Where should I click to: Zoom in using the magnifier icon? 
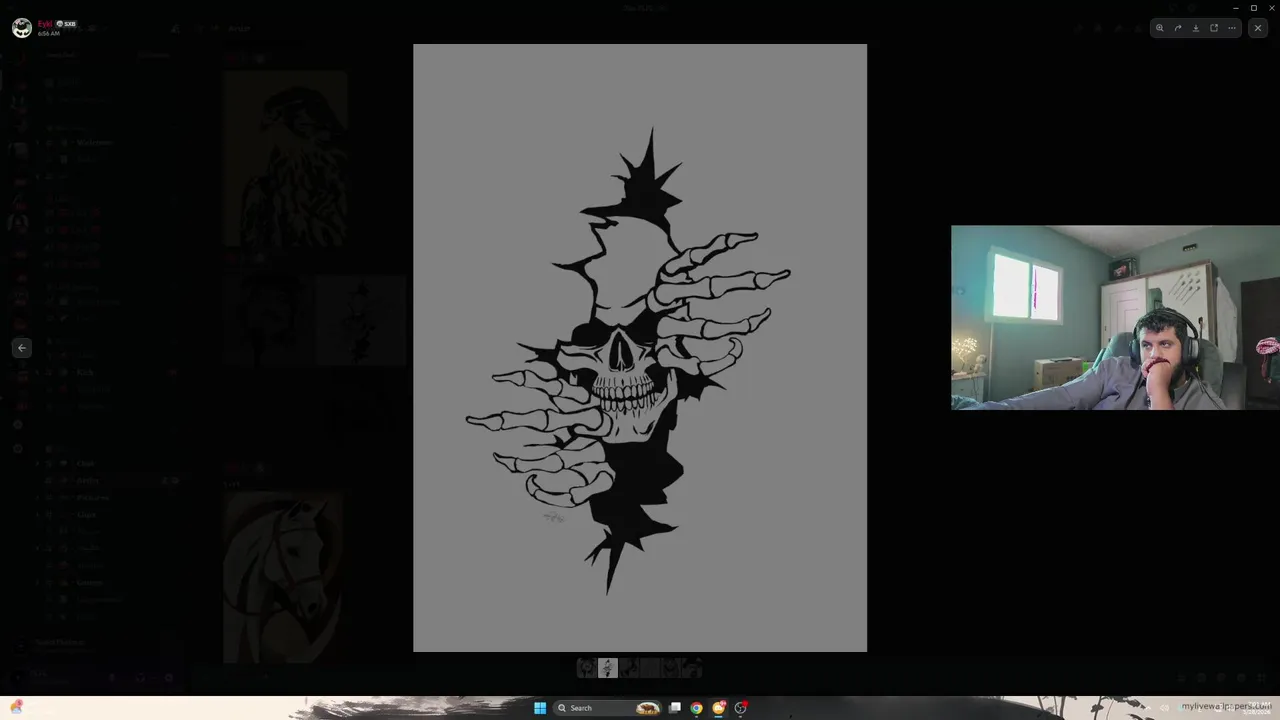[x=1160, y=28]
